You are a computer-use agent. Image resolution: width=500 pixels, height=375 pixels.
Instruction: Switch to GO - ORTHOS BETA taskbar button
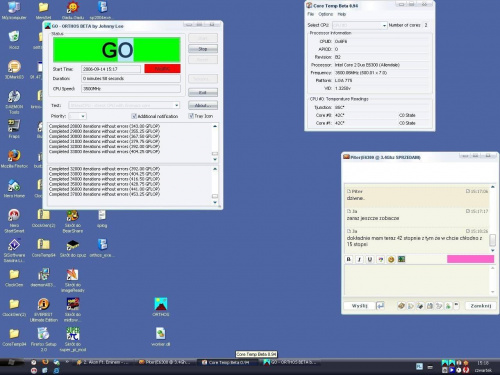coord(289,362)
